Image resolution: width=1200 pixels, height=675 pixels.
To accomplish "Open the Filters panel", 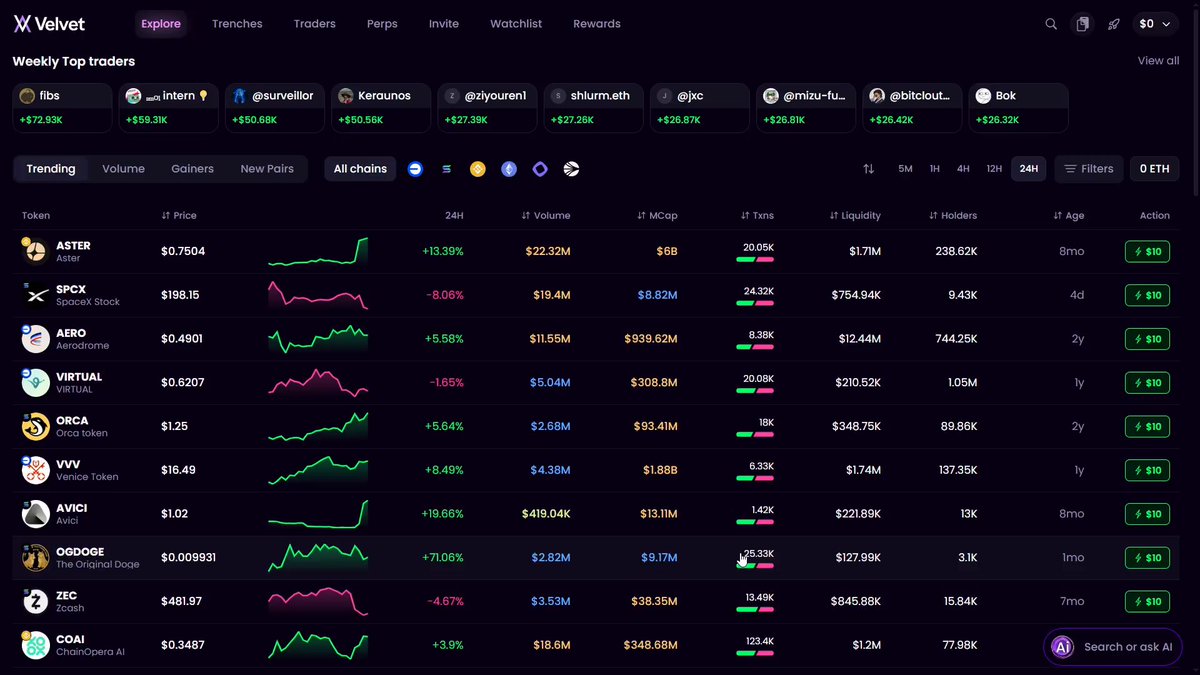I will 1089,169.
